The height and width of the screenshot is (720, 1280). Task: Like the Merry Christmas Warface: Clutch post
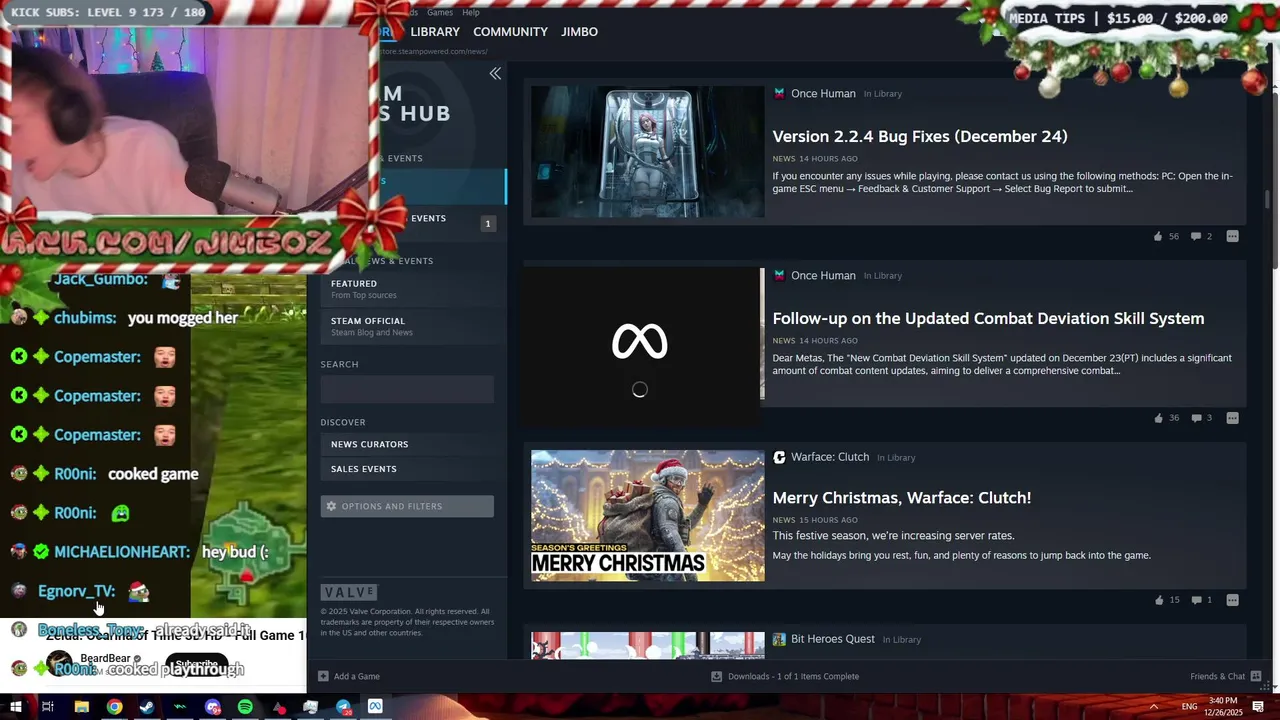tap(1159, 601)
